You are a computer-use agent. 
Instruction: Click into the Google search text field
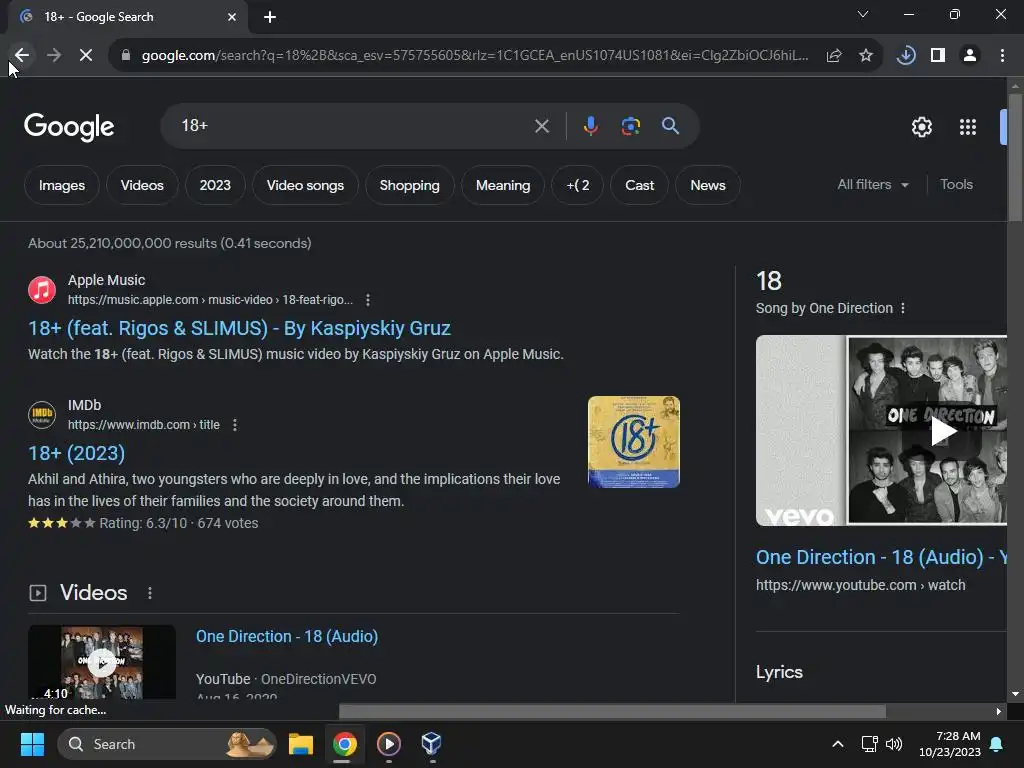click(x=353, y=126)
